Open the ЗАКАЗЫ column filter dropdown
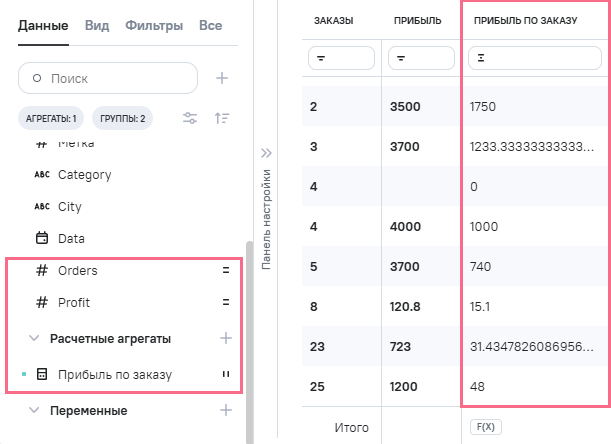This screenshot has width=611, height=444. [x=341, y=59]
